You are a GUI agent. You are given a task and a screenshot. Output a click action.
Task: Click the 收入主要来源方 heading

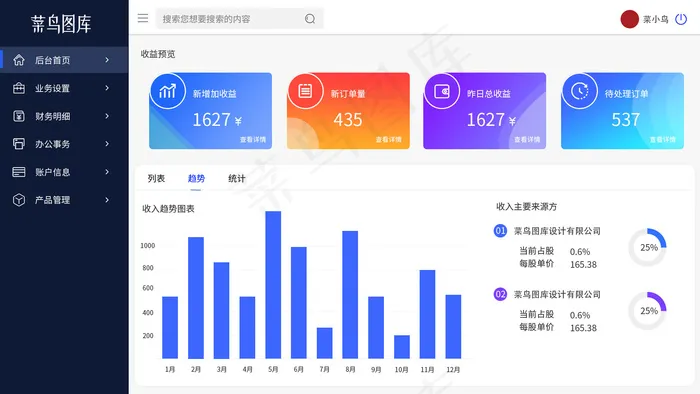click(526, 207)
